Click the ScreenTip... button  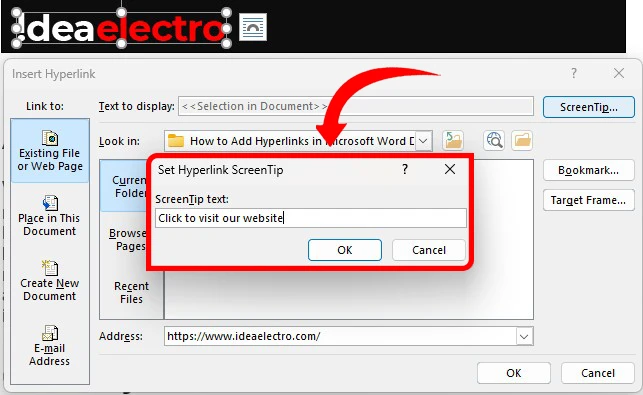[x=589, y=107]
